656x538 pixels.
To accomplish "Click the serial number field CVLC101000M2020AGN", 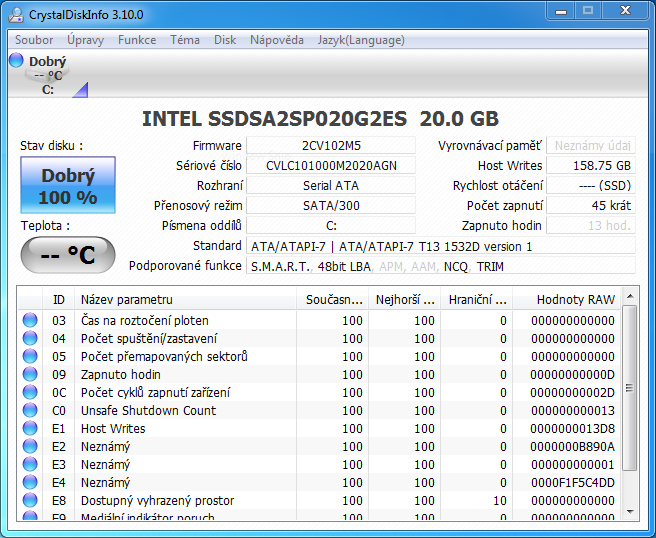I will click(x=331, y=166).
